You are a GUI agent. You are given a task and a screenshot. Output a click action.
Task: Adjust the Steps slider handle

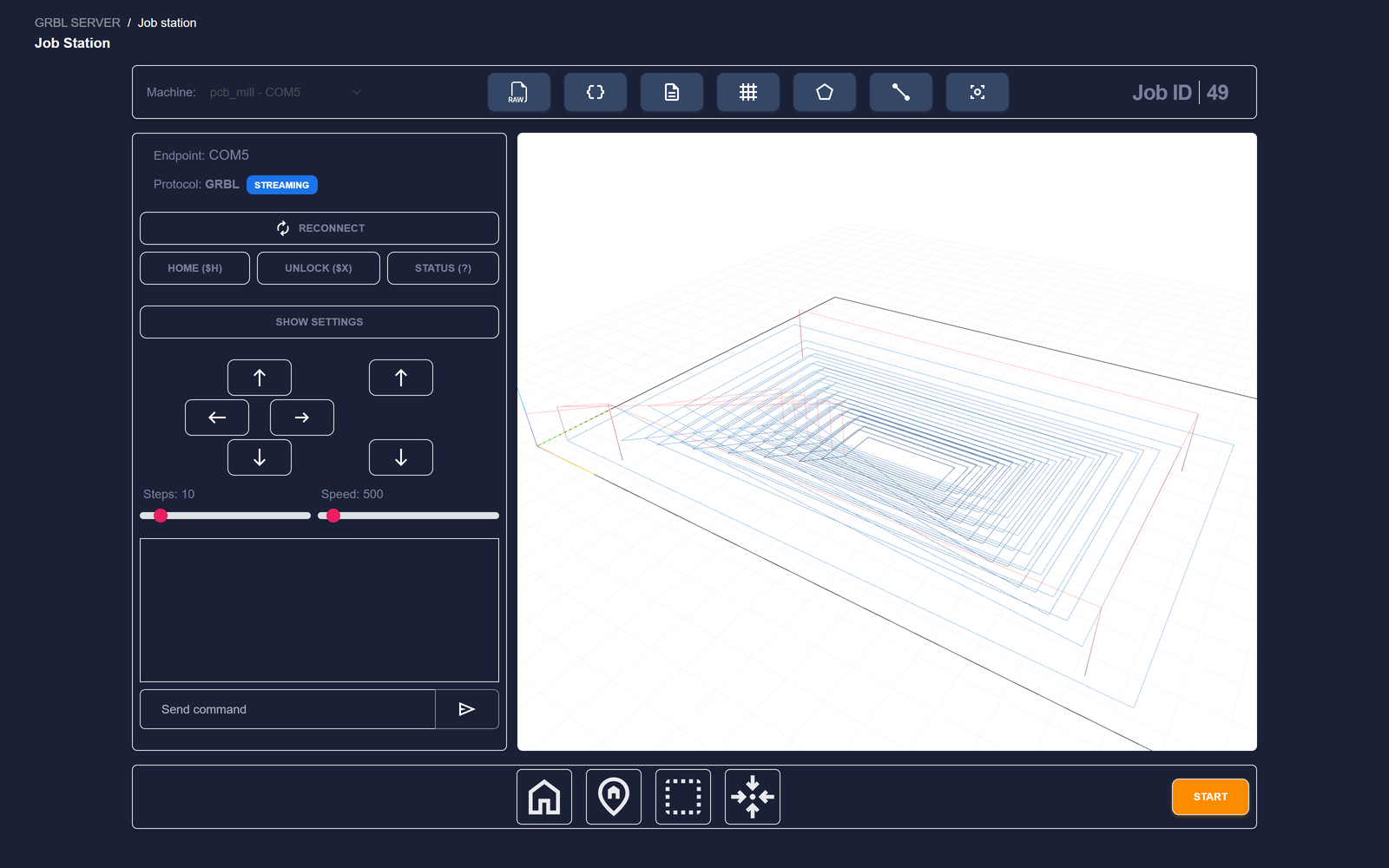click(x=161, y=516)
